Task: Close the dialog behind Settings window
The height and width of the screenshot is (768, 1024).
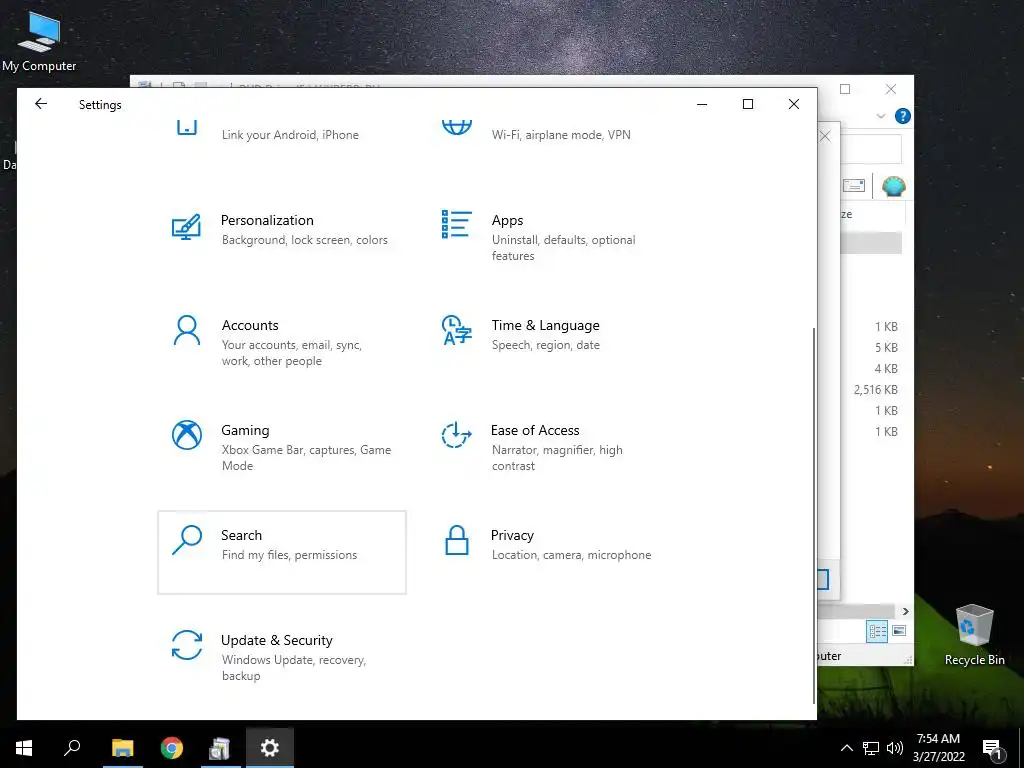Action: point(825,136)
